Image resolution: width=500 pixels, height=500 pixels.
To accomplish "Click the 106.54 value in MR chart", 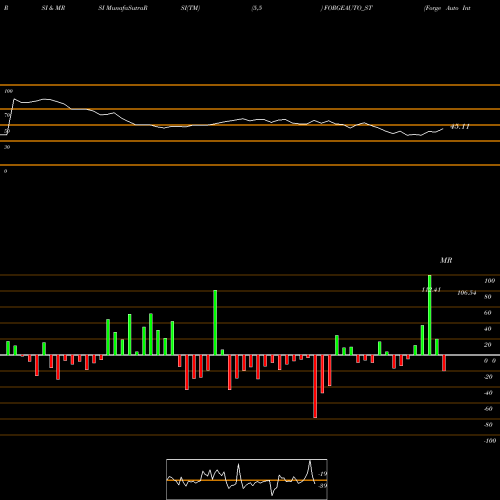I will 467,293.
